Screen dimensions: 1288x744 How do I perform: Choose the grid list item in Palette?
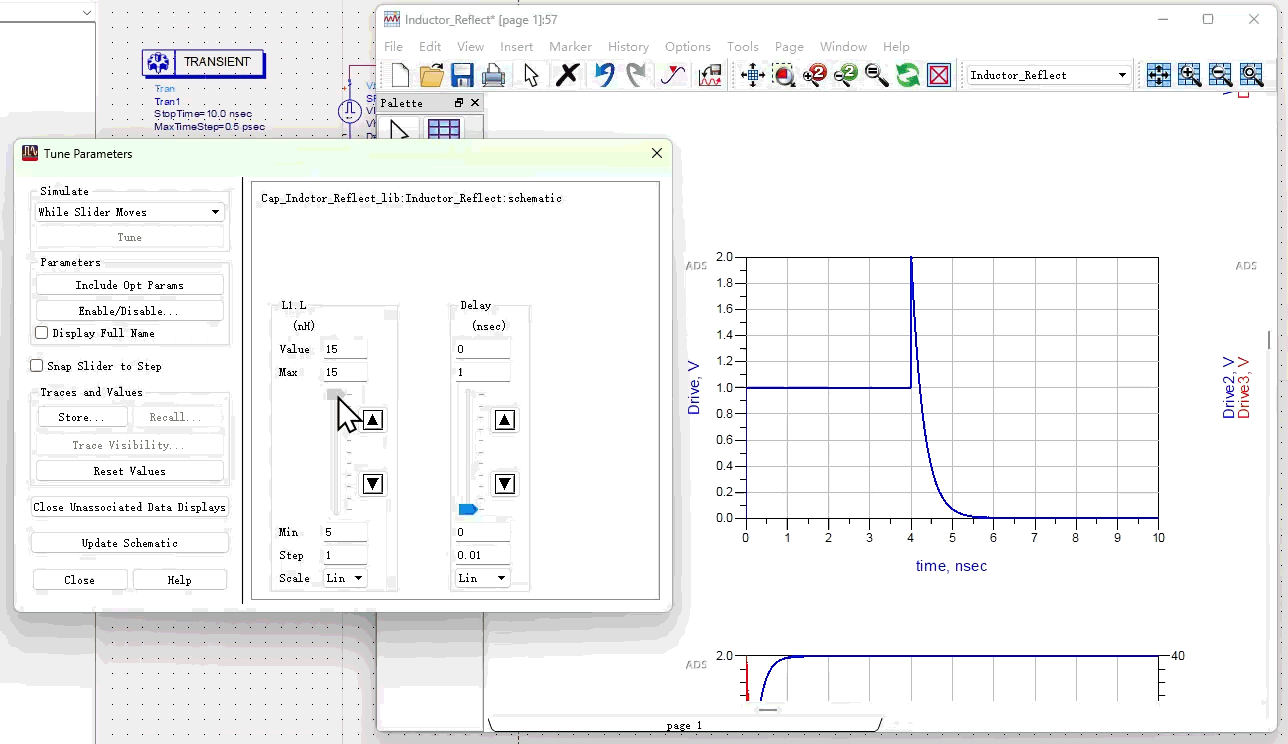click(443, 130)
